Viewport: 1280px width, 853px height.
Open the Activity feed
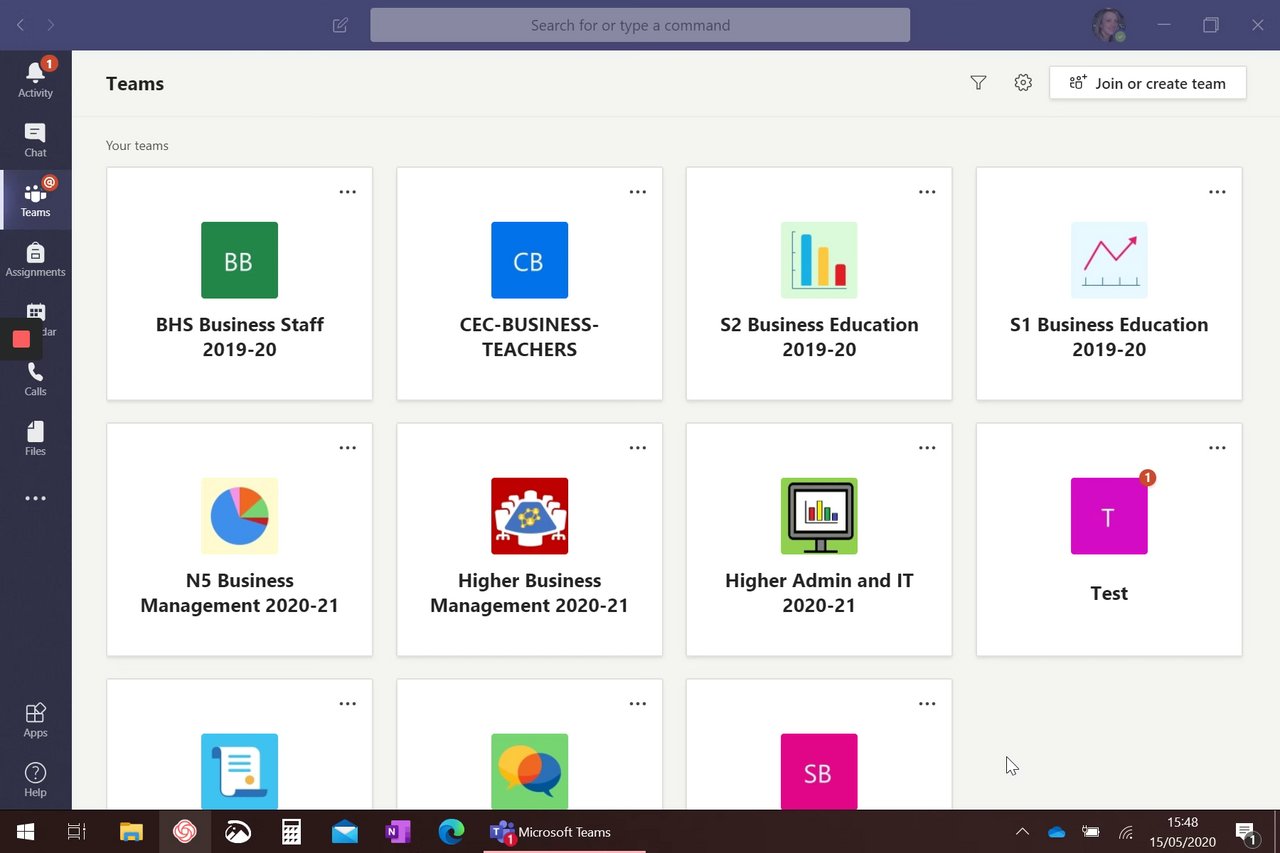click(x=35, y=80)
